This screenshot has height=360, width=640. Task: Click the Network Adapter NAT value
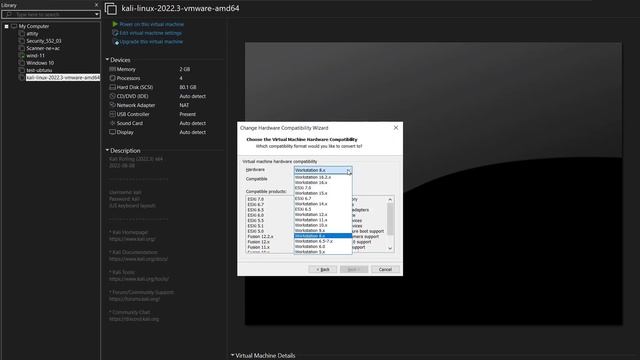(x=184, y=105)
